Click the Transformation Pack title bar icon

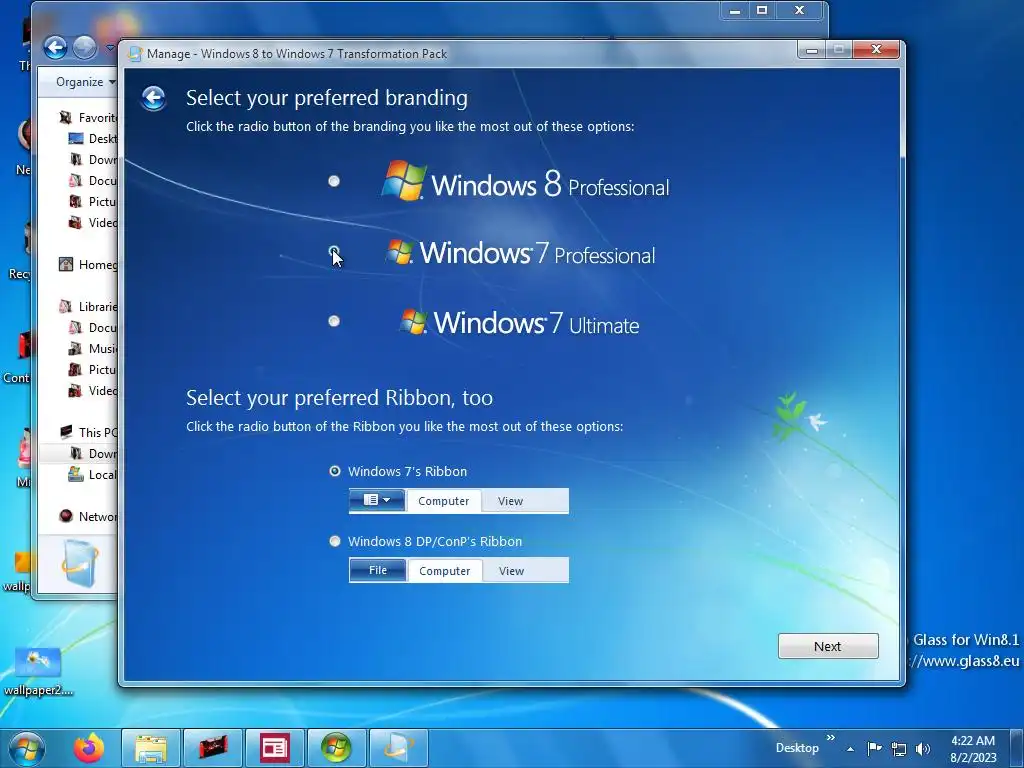tap(135, 54)
